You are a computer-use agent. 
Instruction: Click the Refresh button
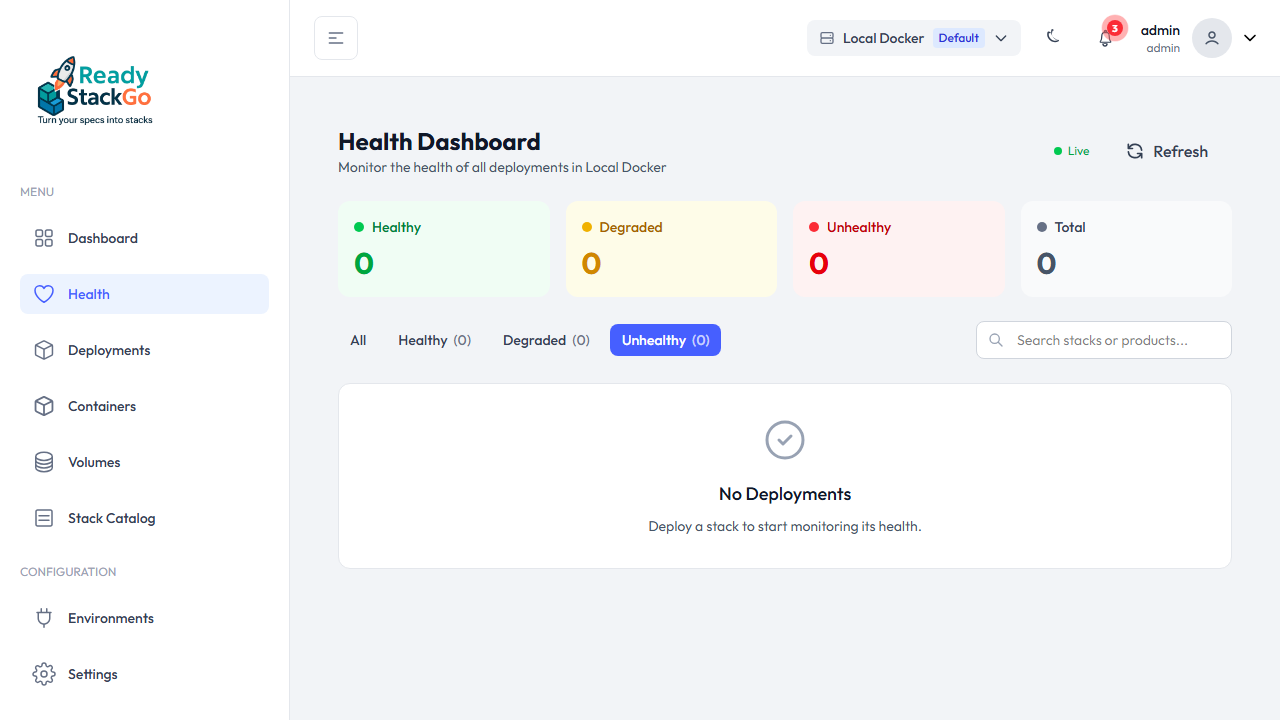[x=1166, y=151]
